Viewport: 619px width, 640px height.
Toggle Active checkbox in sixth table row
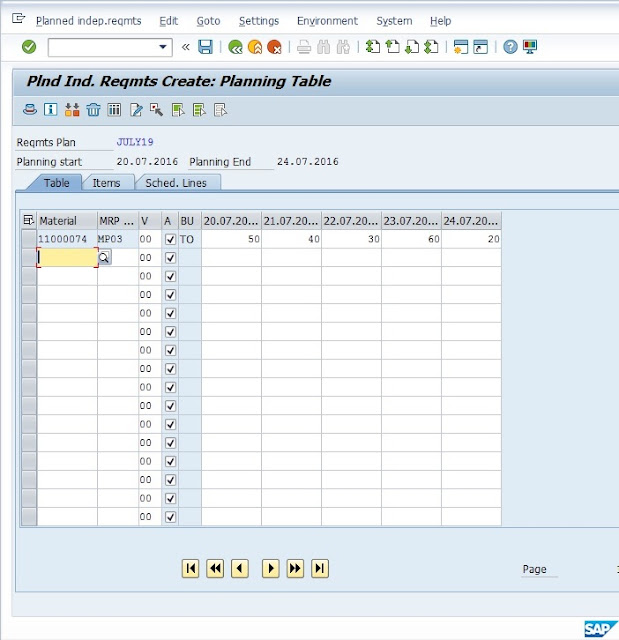(170, 332)
